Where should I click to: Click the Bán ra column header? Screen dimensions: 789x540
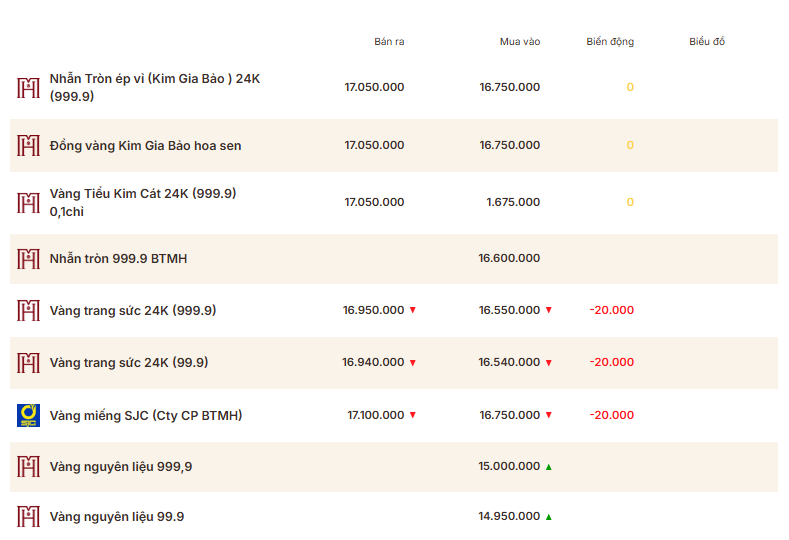tap(389, 42)
